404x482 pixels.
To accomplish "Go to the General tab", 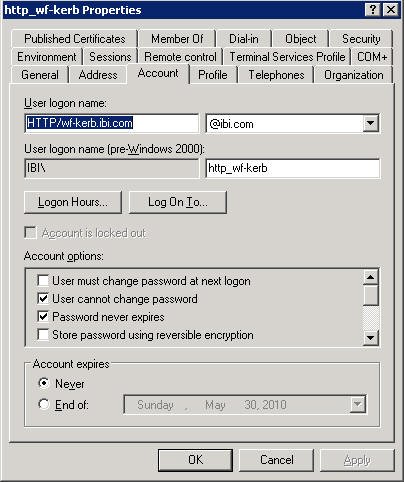I will pos(40,75).
